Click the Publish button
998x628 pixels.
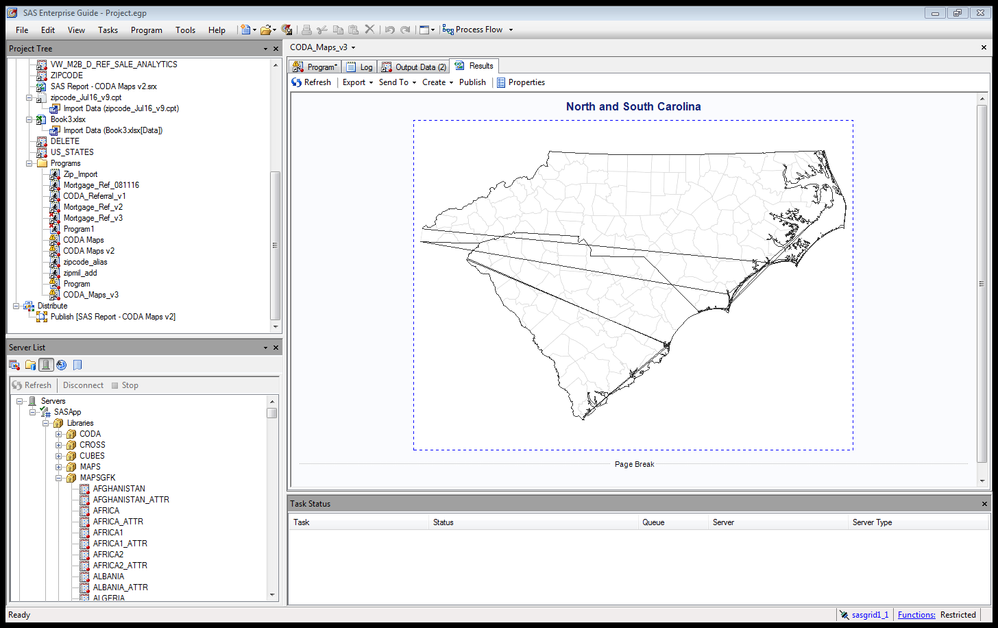click(472, 83)
